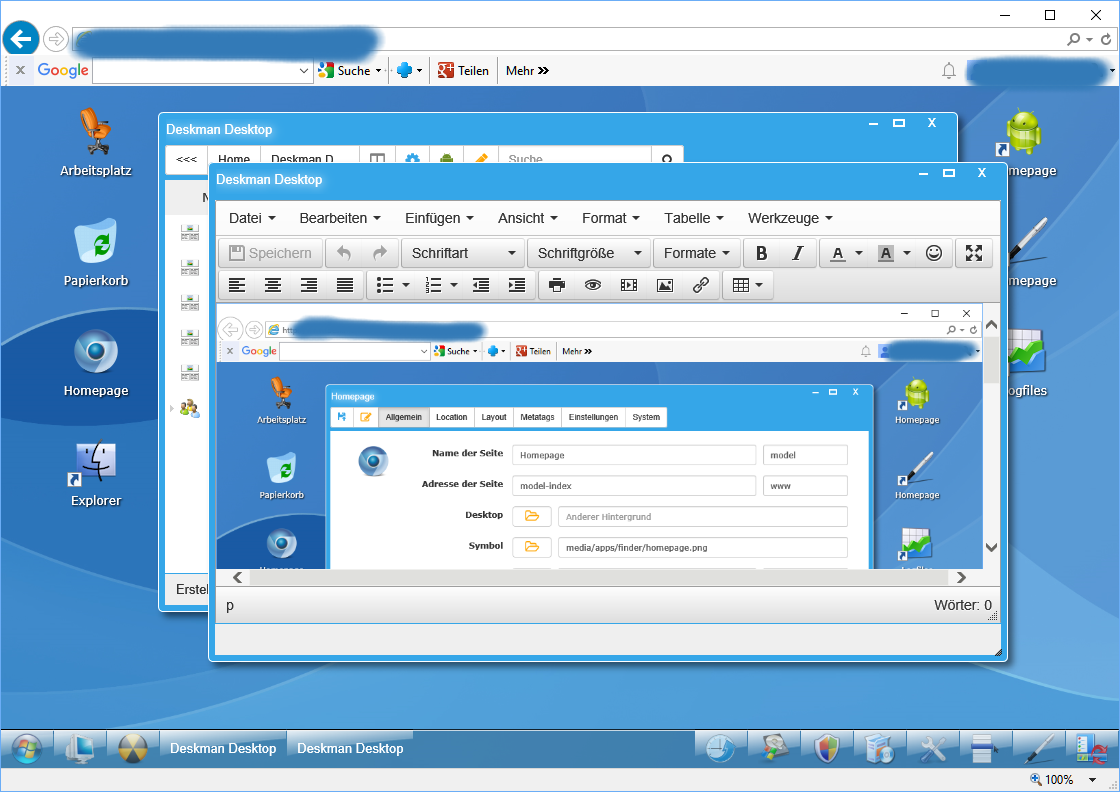Open the Tabelle menu
1120x792 pixels.
pyautogui.click(x=694, y=219)
